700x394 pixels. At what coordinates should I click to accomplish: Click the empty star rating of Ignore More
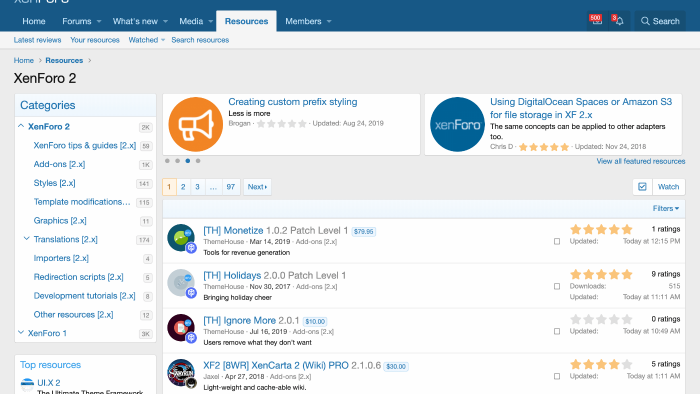(x=601, y=319)
